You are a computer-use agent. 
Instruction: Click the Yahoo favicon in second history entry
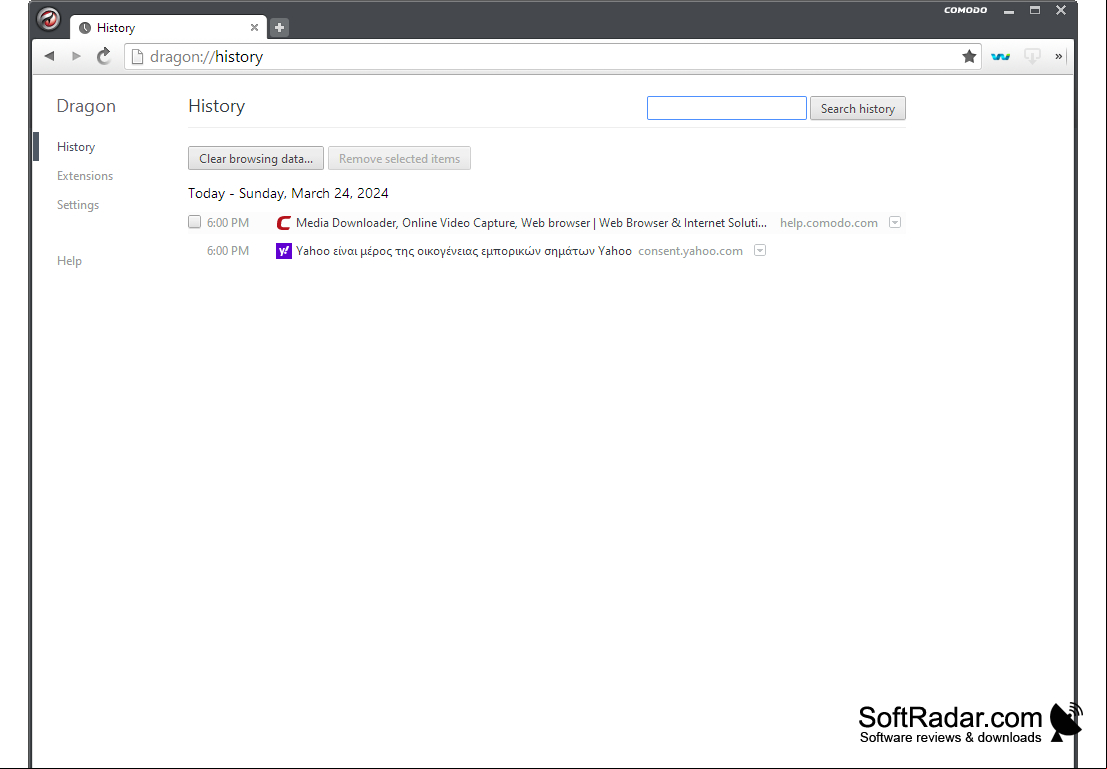284,251
